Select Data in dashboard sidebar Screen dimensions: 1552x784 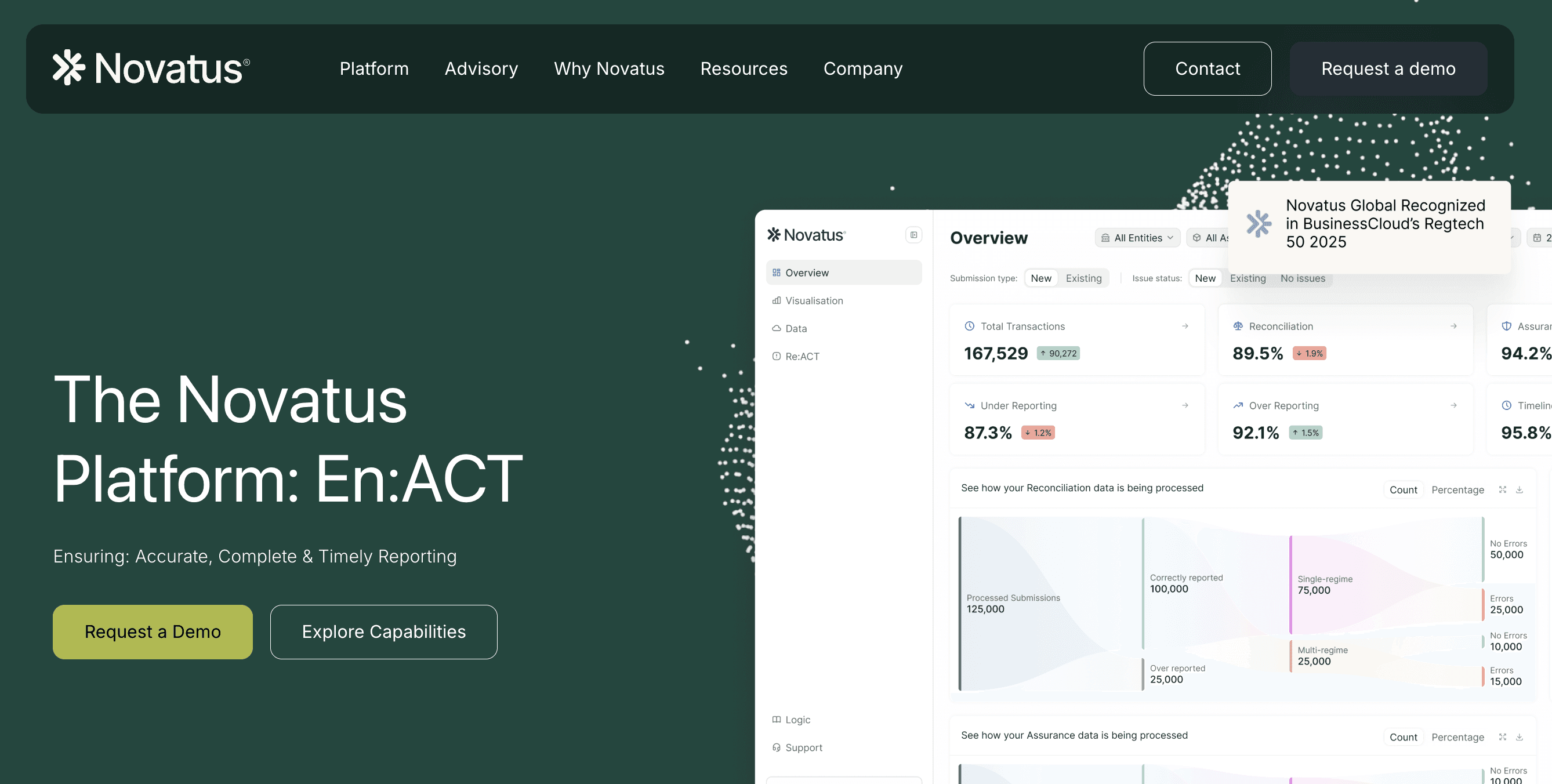(795, 328)
